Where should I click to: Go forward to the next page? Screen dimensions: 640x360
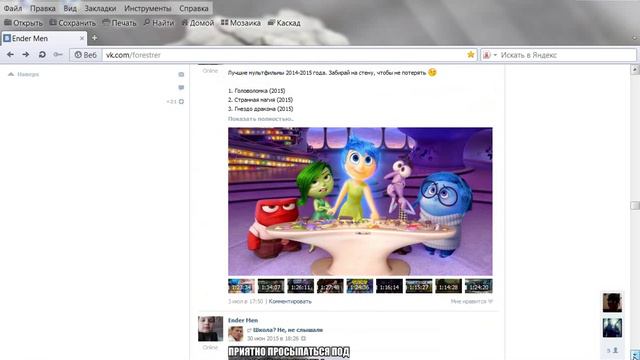click(26, 55)
